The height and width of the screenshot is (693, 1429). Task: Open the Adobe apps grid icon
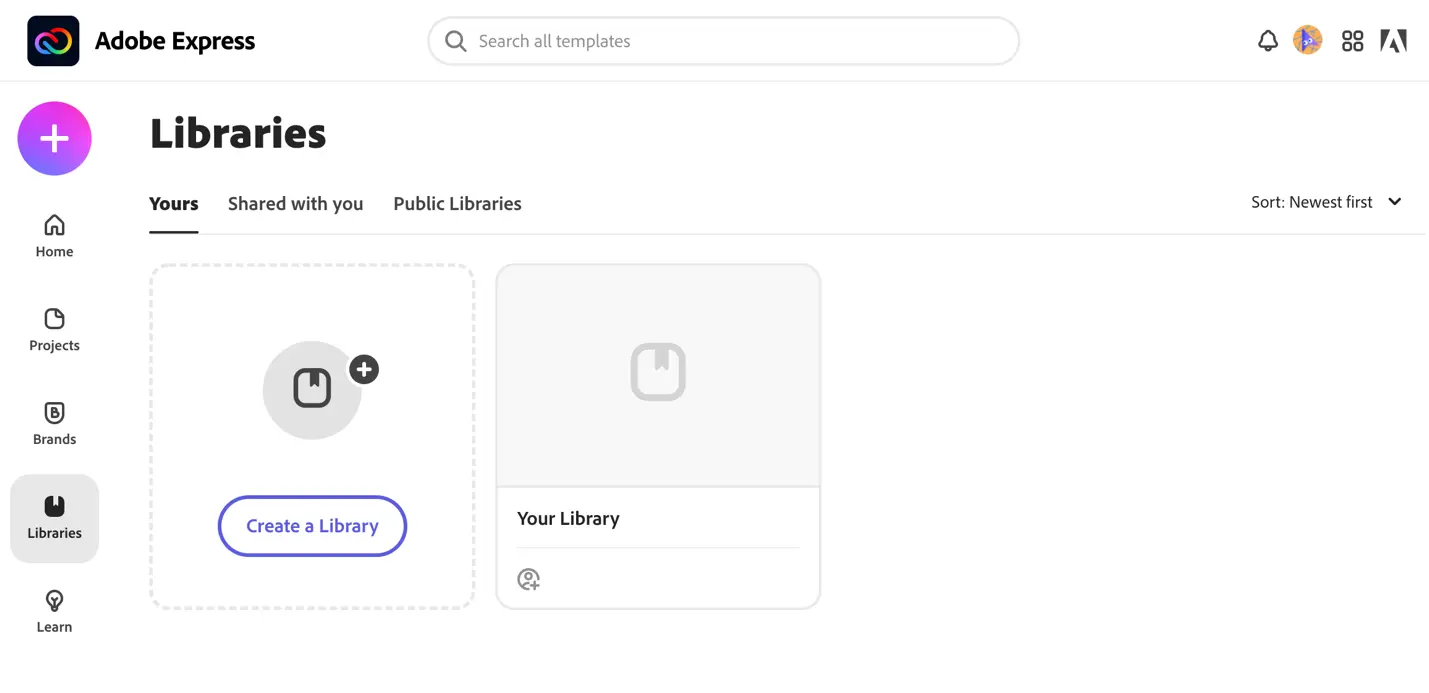tap(1352, 41)
